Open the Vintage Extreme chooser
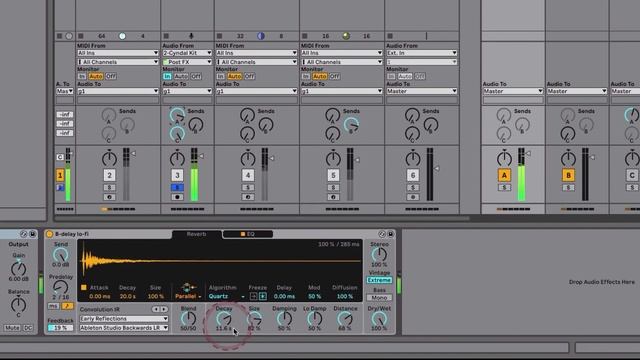Viewport: 640px width, 360px height. (379, 280)
